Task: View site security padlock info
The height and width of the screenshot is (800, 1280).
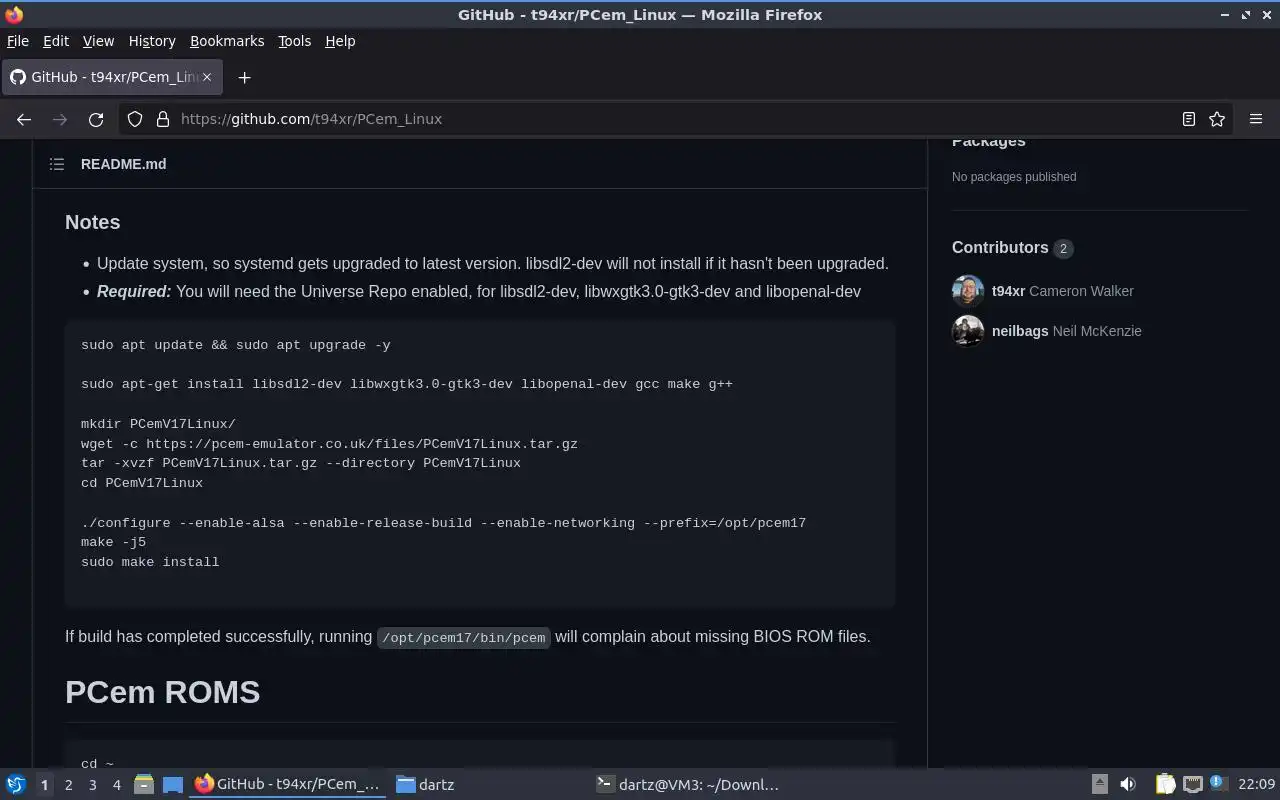Action: tap(163, 119)
